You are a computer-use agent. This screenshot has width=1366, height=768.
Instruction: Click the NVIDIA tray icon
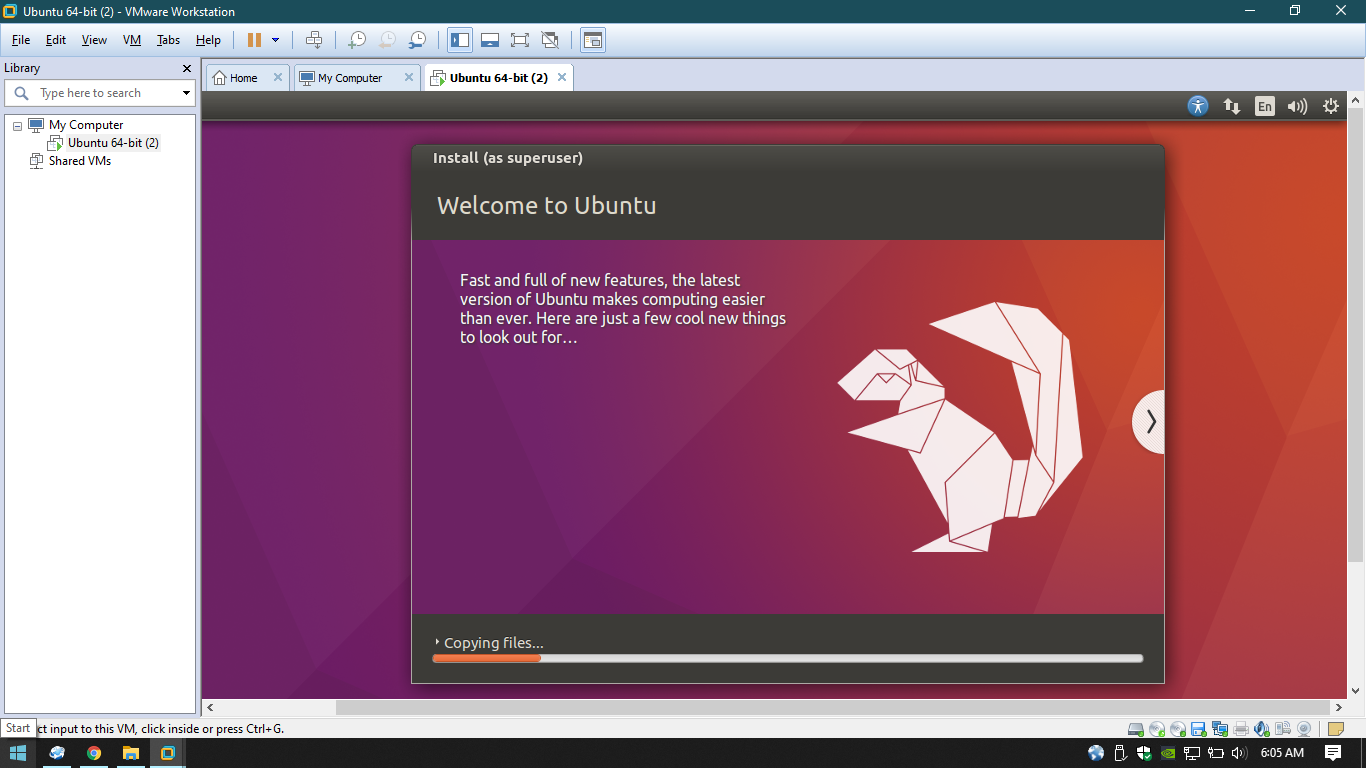click(x=1168, y=752)
